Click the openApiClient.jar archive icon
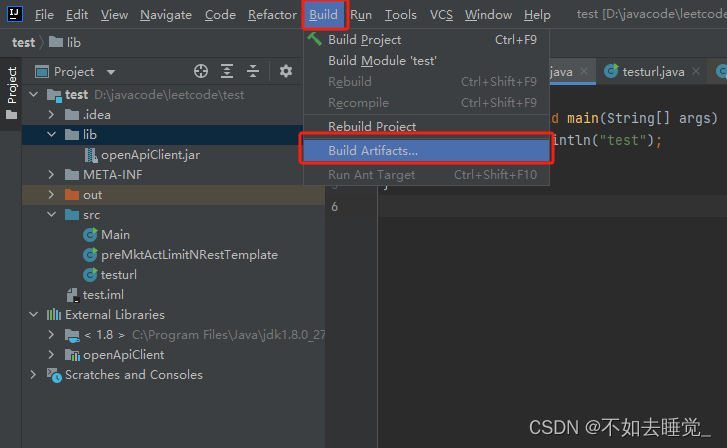Screen dimensions: 727x448 pos(90,155)
